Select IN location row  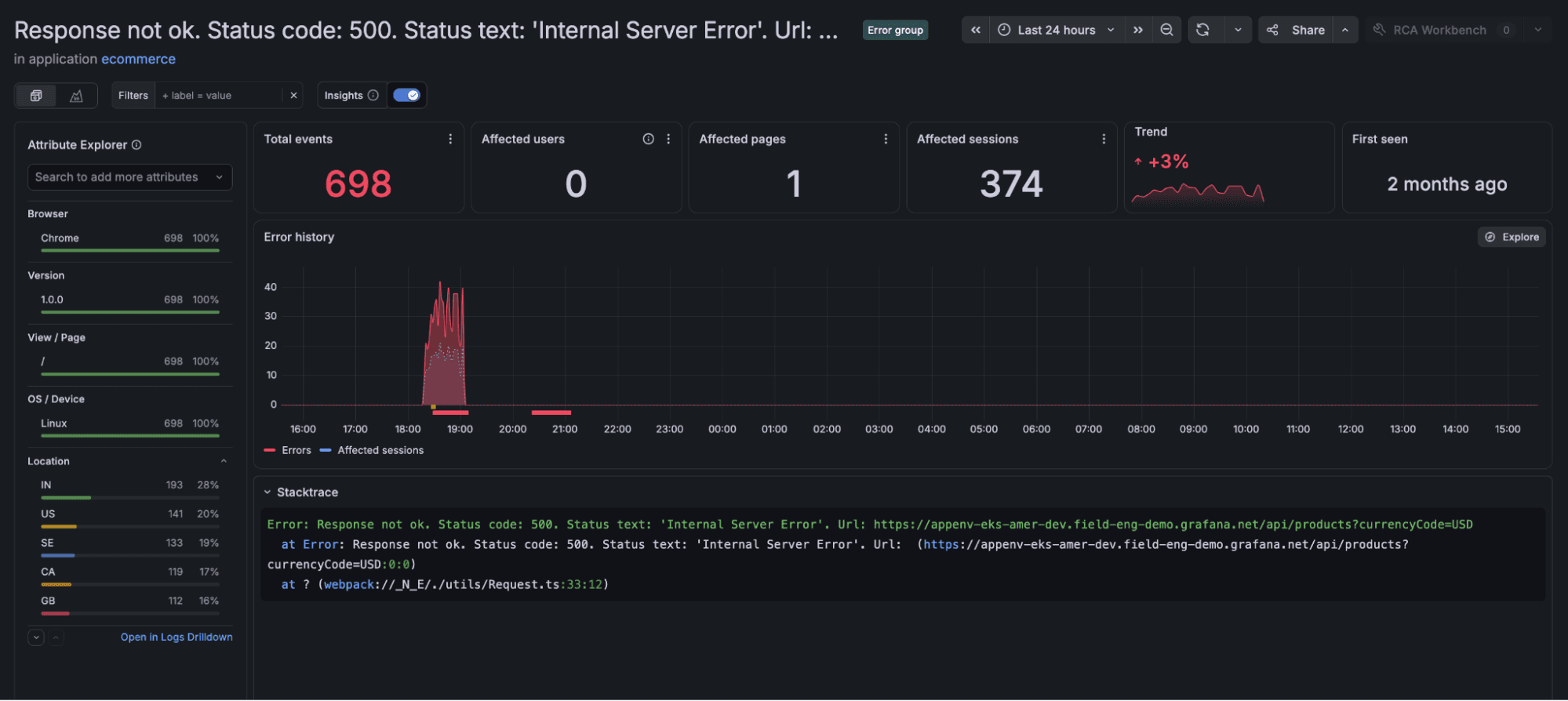coord(129,489)
